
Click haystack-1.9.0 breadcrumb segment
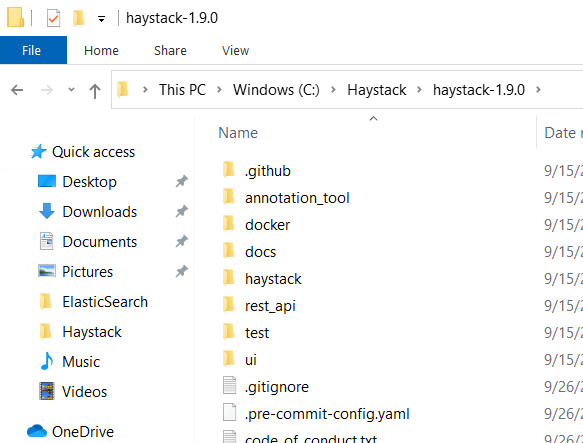click(x=479, y=90)
